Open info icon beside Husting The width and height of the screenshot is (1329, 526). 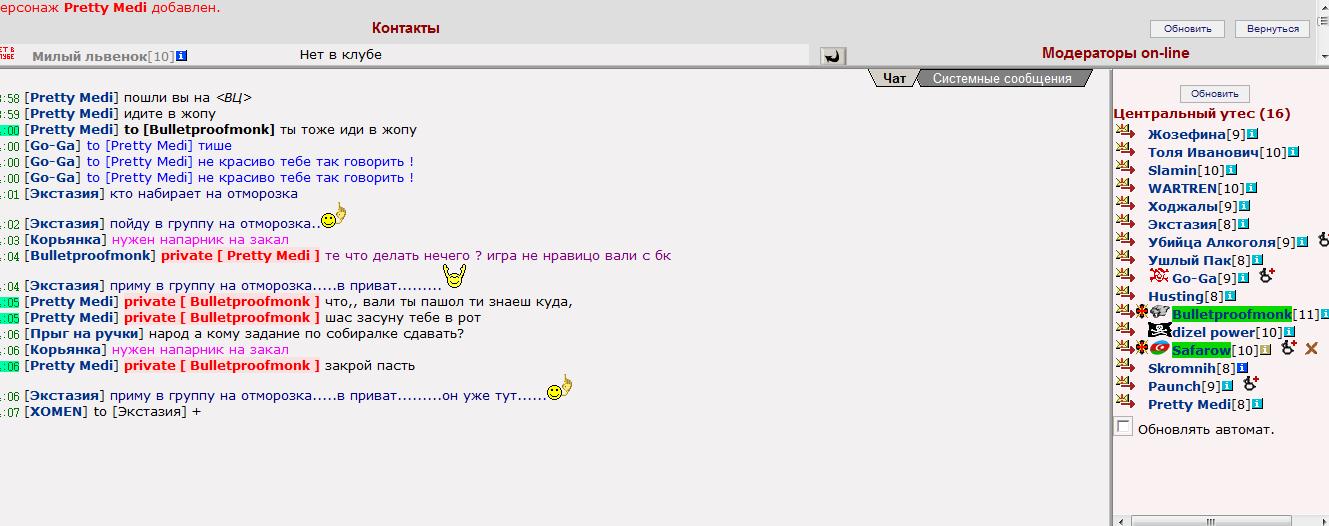(1230, 296)
